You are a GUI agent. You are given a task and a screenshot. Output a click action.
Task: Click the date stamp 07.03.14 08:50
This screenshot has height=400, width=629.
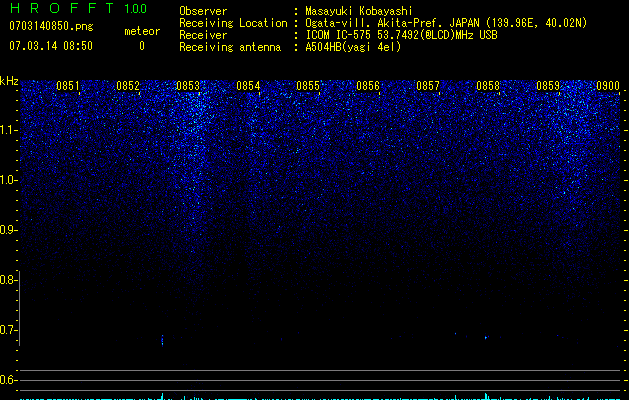click(51, 46)
